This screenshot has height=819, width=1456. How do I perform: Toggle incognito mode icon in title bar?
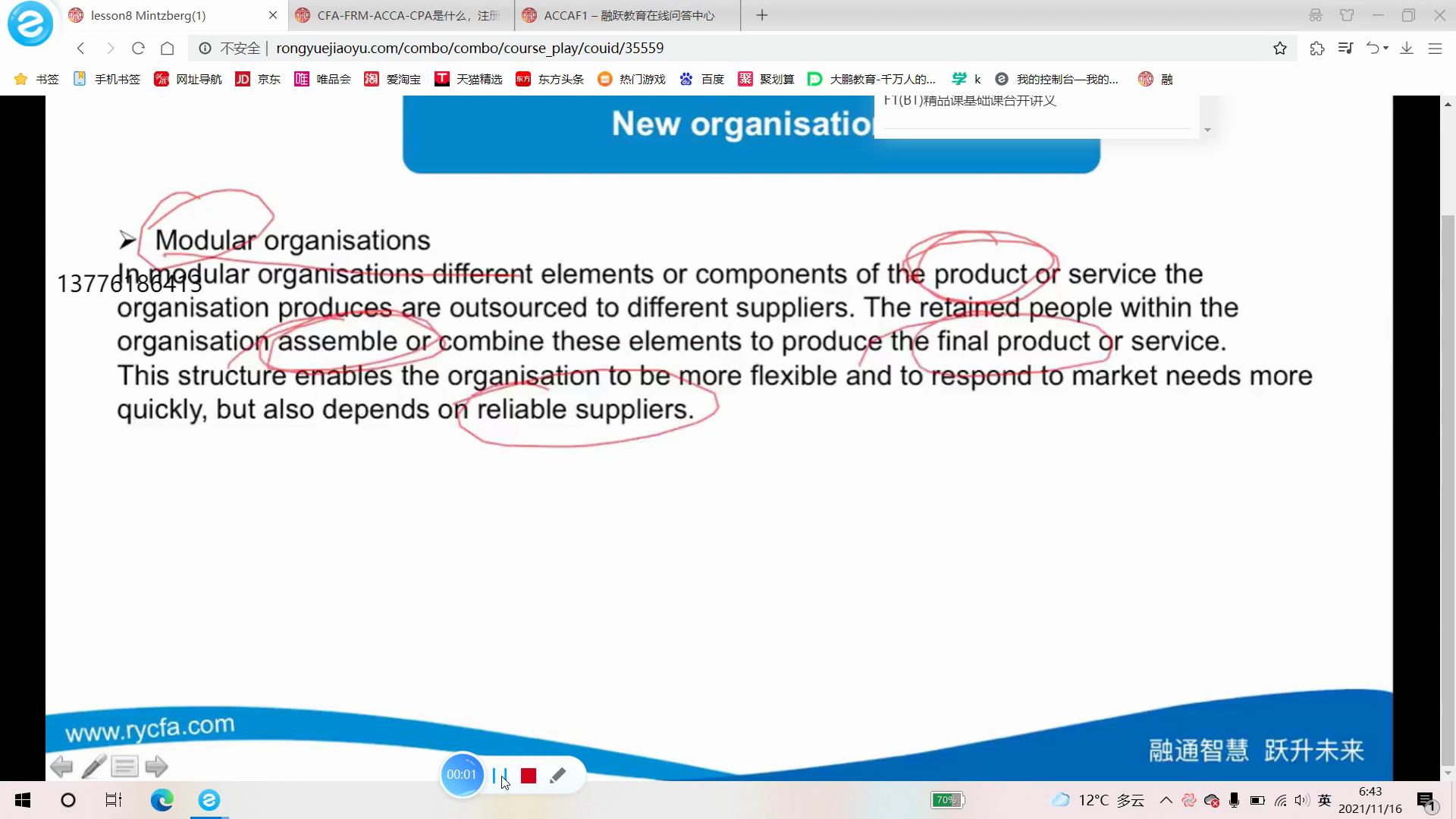(x=1316, y=15)
